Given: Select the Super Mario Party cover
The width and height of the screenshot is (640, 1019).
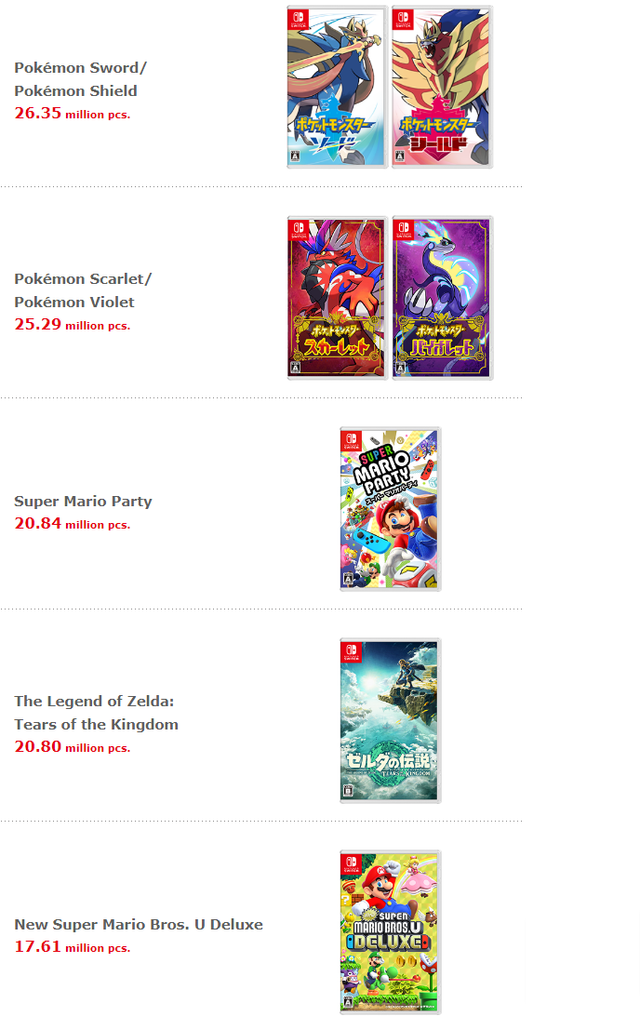Looking at the screenshot, I should tap(390, 509).
